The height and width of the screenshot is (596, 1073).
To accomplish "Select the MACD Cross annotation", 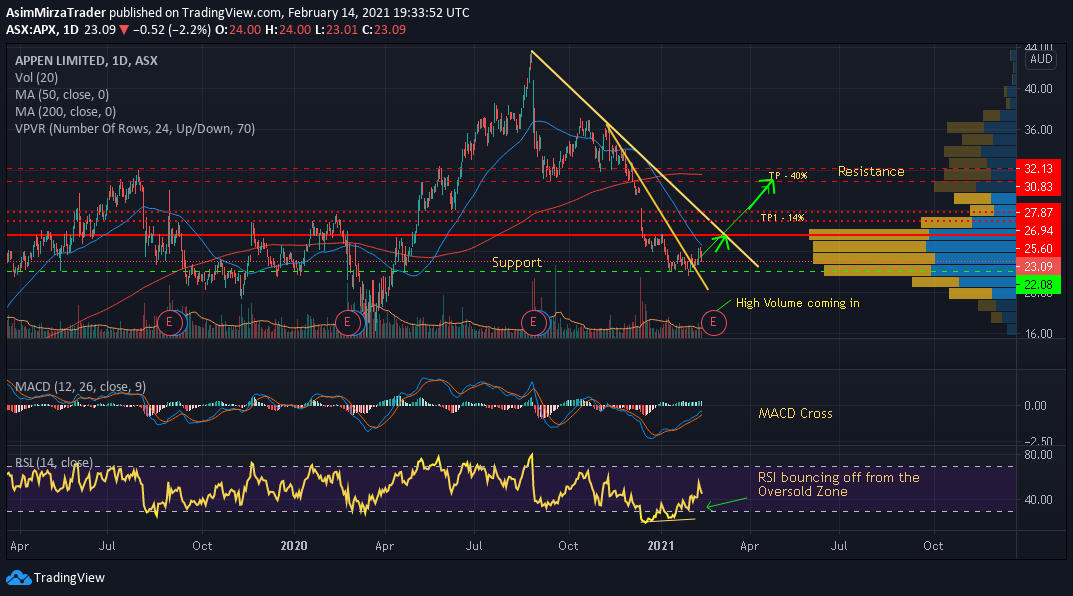I will (795, 413).
